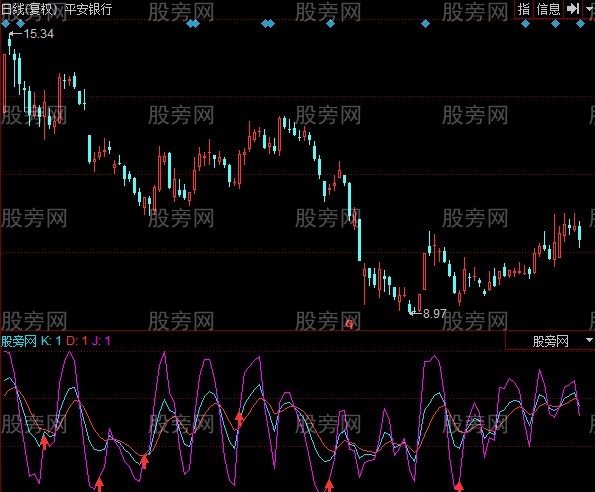Click the blue diamond below the 指 button

526,24
